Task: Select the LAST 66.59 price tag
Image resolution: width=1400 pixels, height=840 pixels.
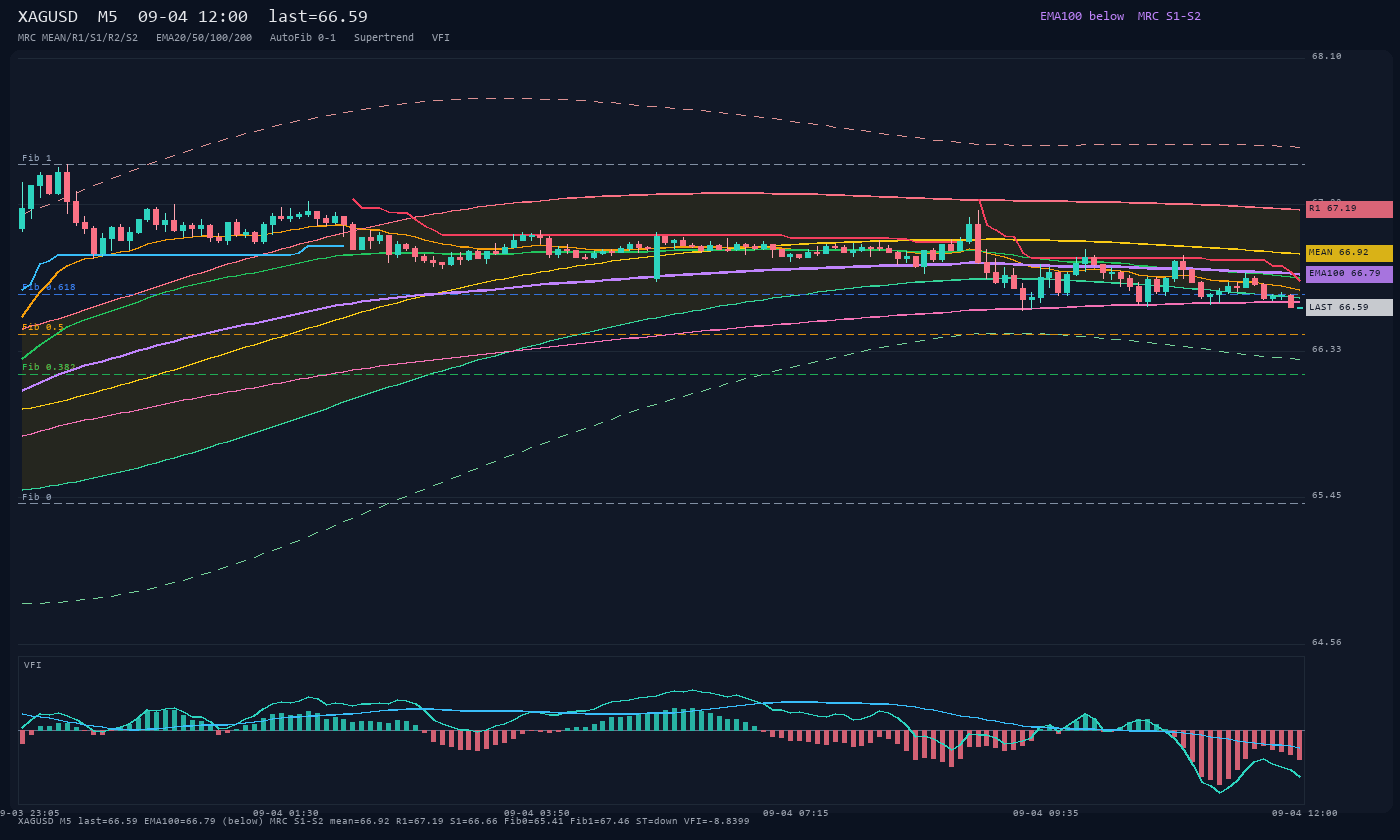Action: (1349, 308)
